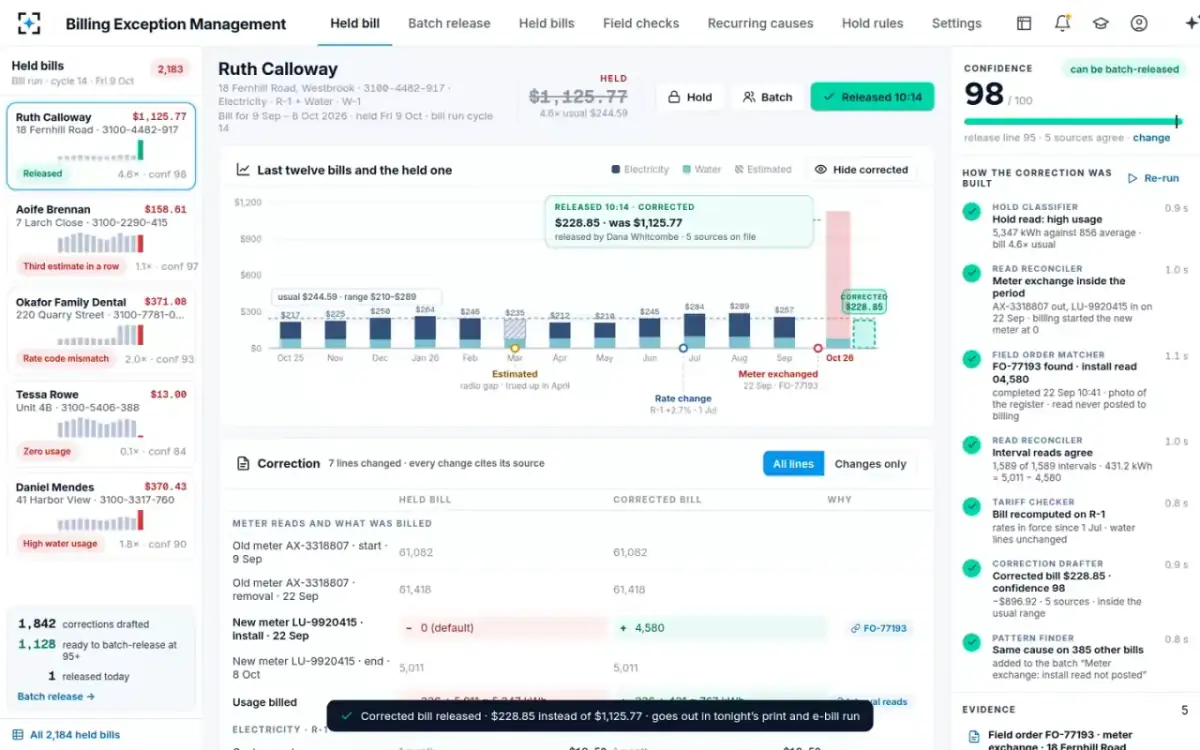The image size is (1200, 750).
Task: Click the Pattern finder check icon
Action: click(971, 642)
